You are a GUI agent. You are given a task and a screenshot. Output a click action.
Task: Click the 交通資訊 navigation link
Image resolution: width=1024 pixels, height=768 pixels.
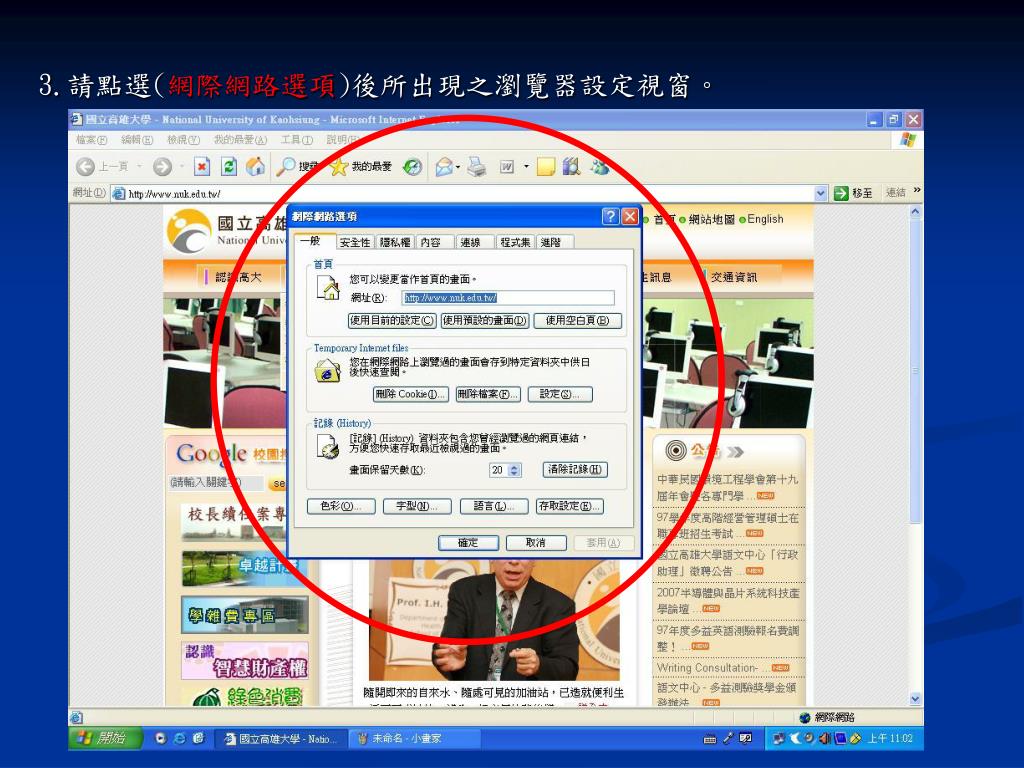734,277
